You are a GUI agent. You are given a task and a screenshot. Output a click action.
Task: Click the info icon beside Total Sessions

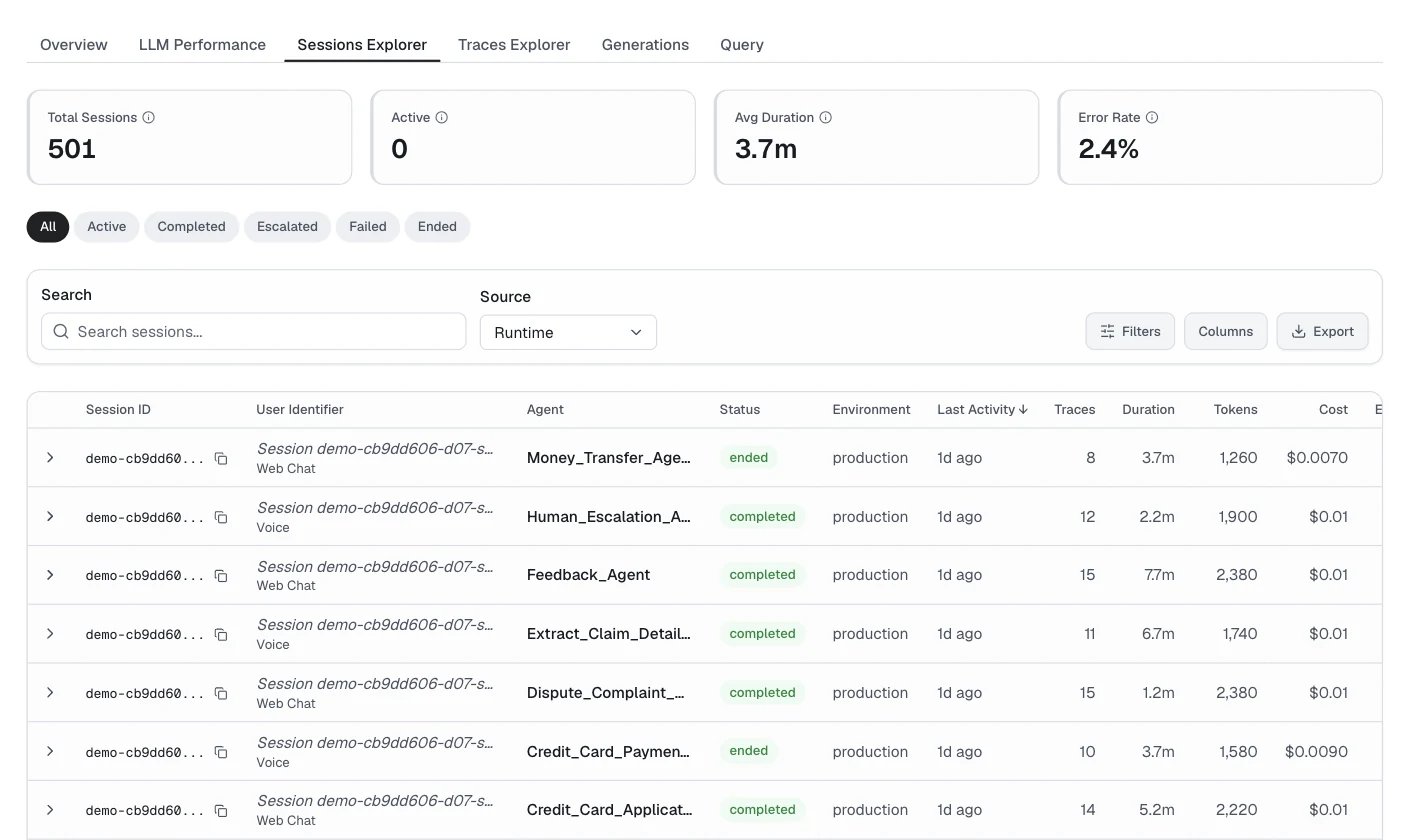149,117
